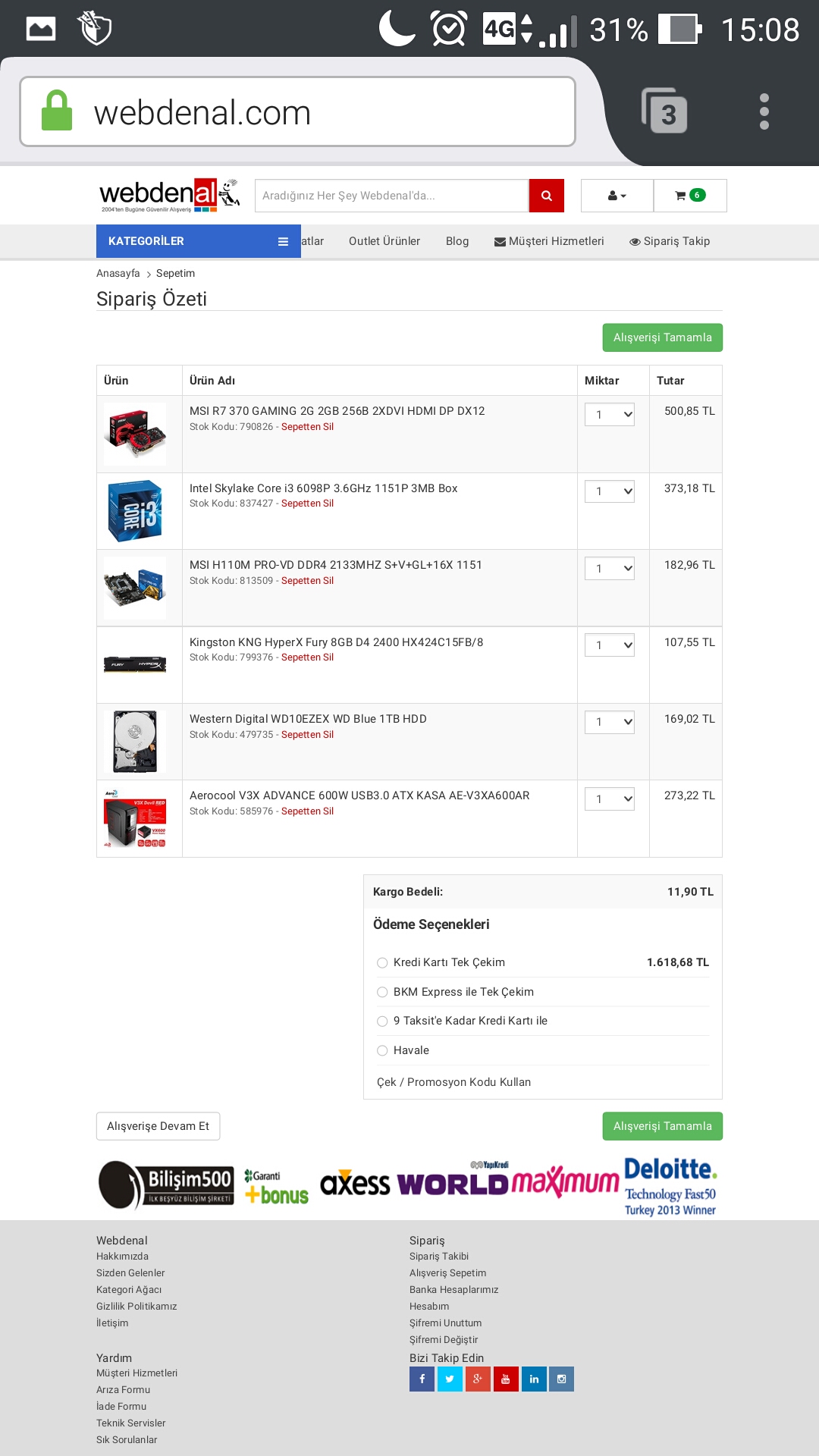Select Havale payment radio button
This screenshot has height=1456, width=819.
tap(382, 1050)
